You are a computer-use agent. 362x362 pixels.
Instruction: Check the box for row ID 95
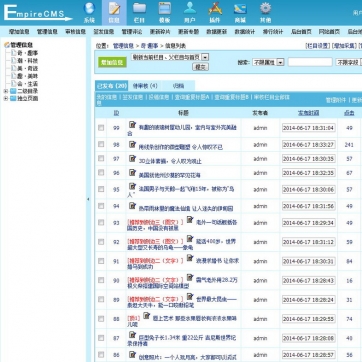(x=101, y=189)
